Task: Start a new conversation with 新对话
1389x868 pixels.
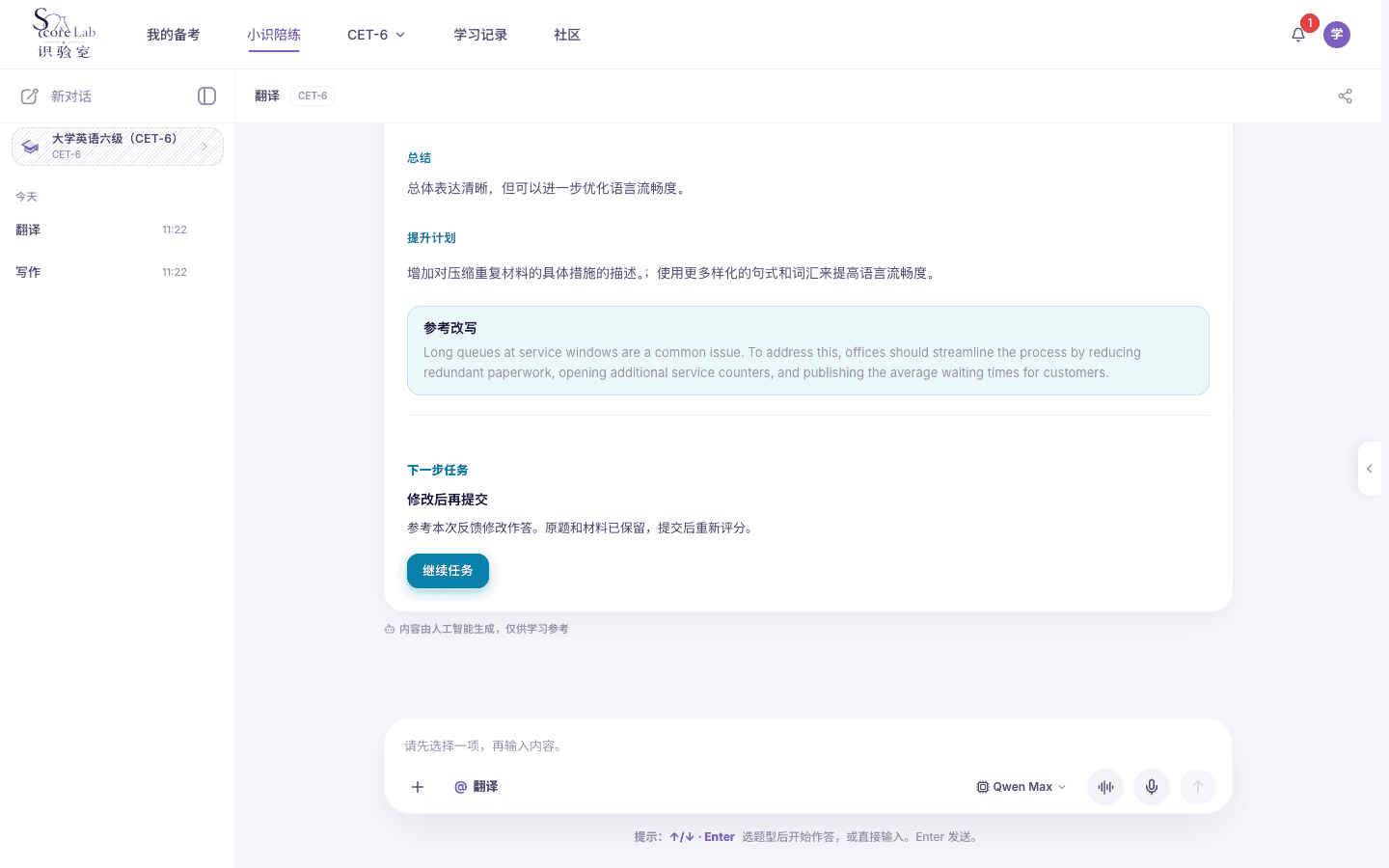Action: [x=57, y=96]
